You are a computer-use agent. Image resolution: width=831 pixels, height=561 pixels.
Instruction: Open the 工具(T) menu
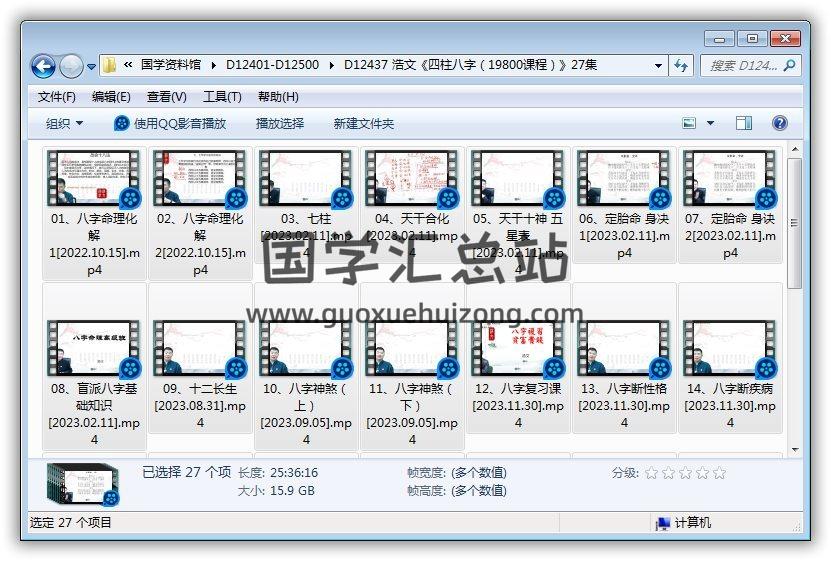click(x=222, y=97)
